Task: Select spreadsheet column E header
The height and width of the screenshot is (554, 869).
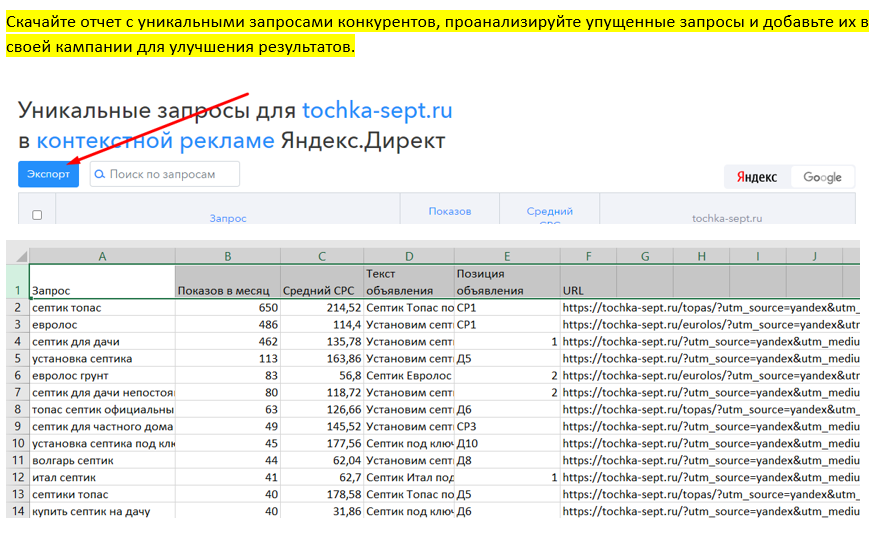Action: [507, 256]
